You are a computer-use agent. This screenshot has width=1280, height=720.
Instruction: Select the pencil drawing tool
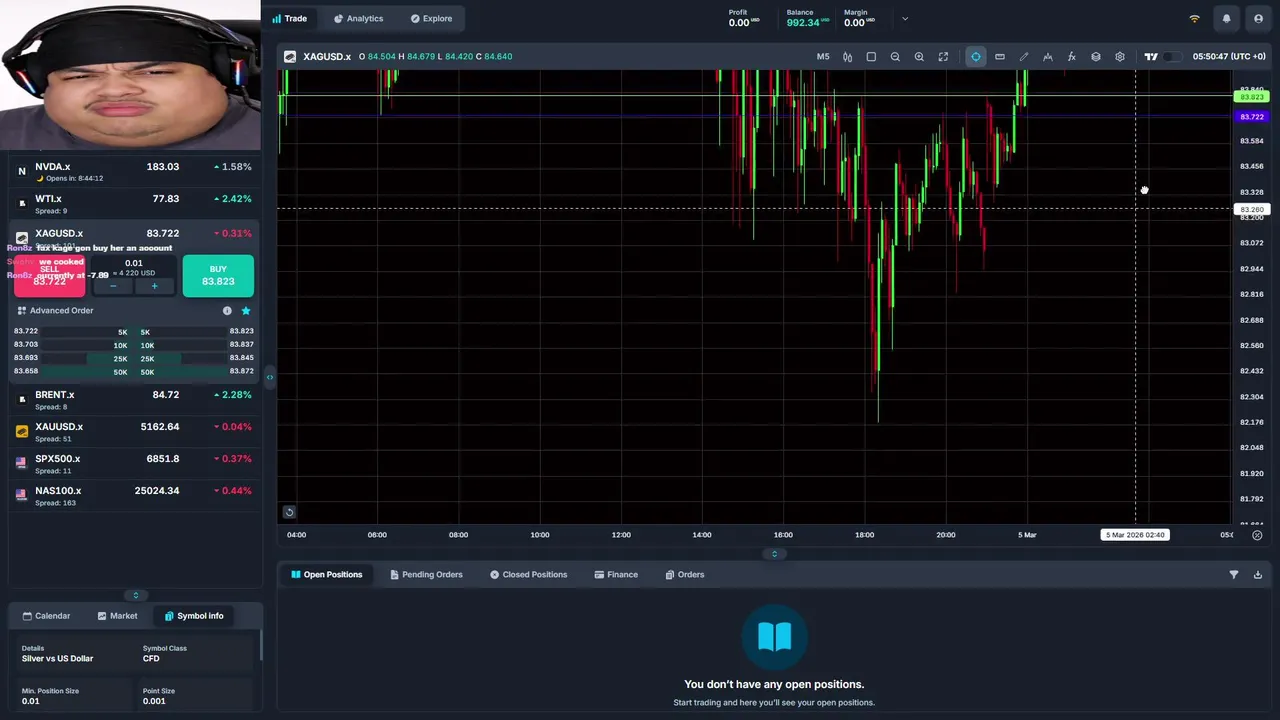pyautogui.click(x=1024, y=57)
